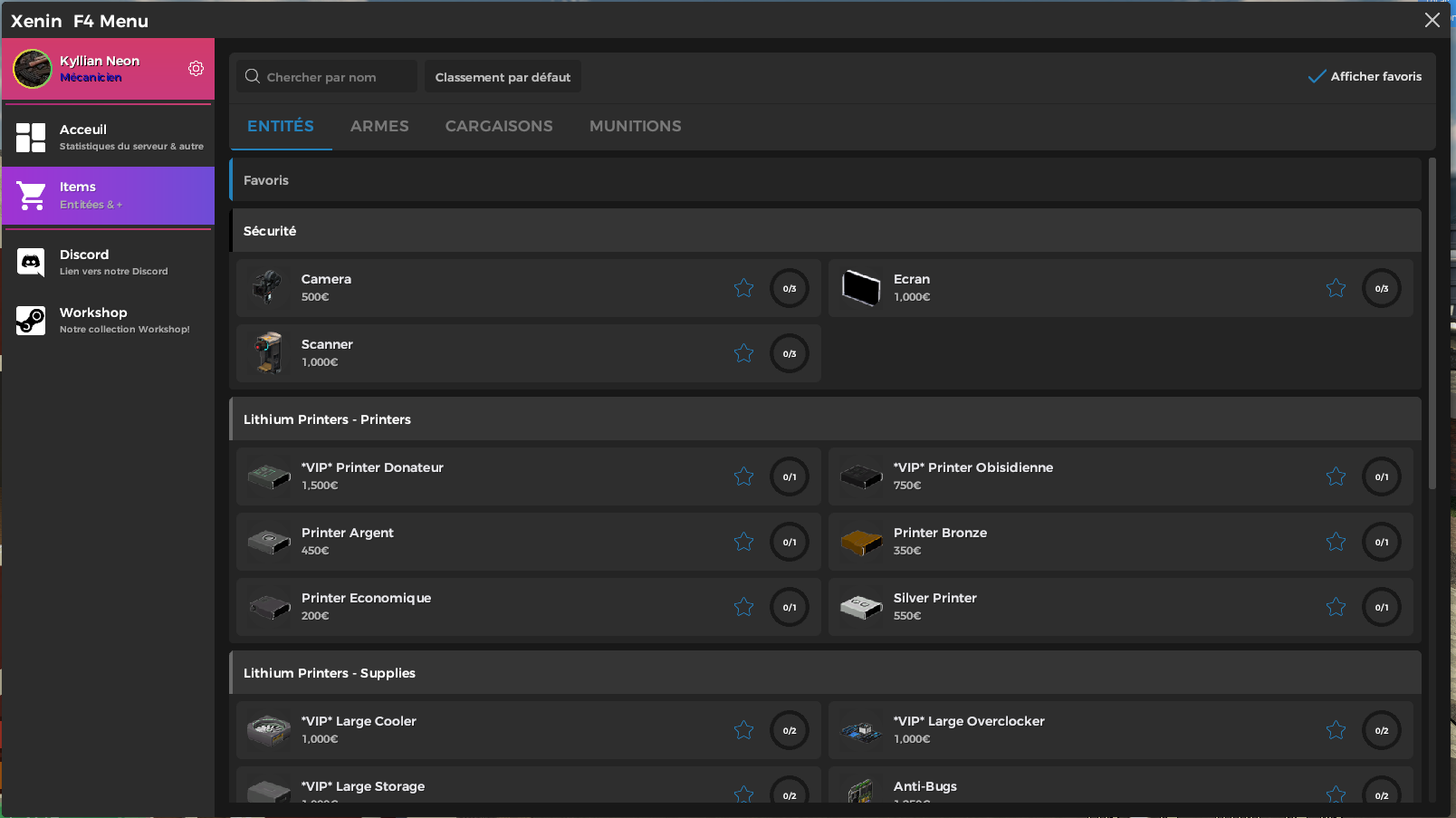Switch to MUNITIONS tab

tap(636, 126)
